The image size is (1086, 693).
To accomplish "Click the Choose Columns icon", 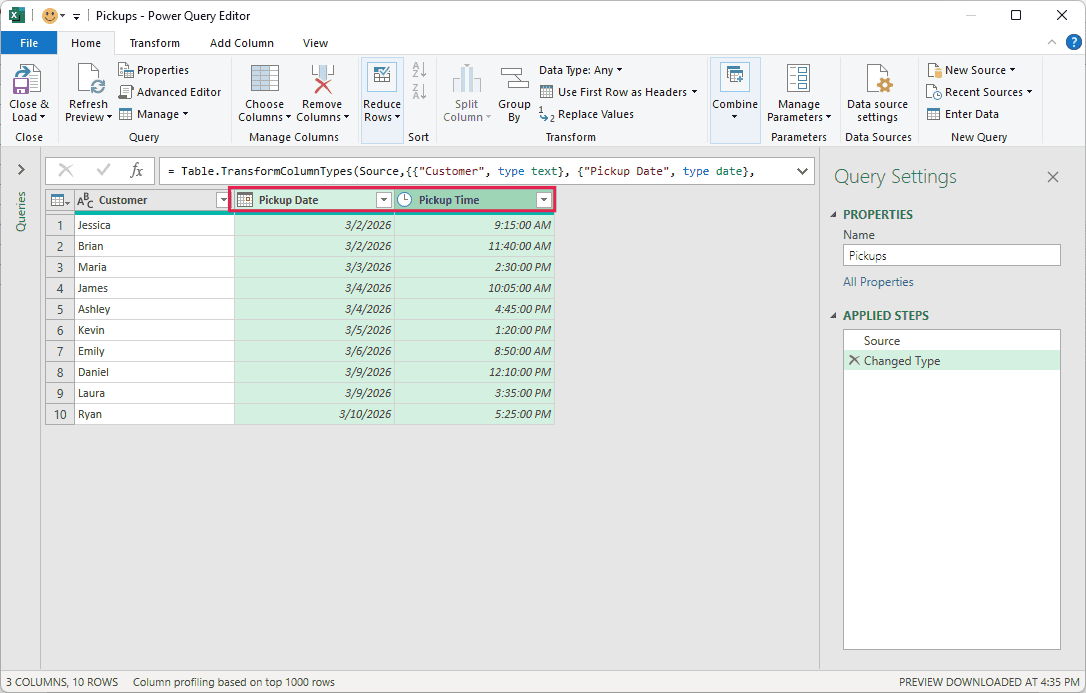I will click(265, 78).
